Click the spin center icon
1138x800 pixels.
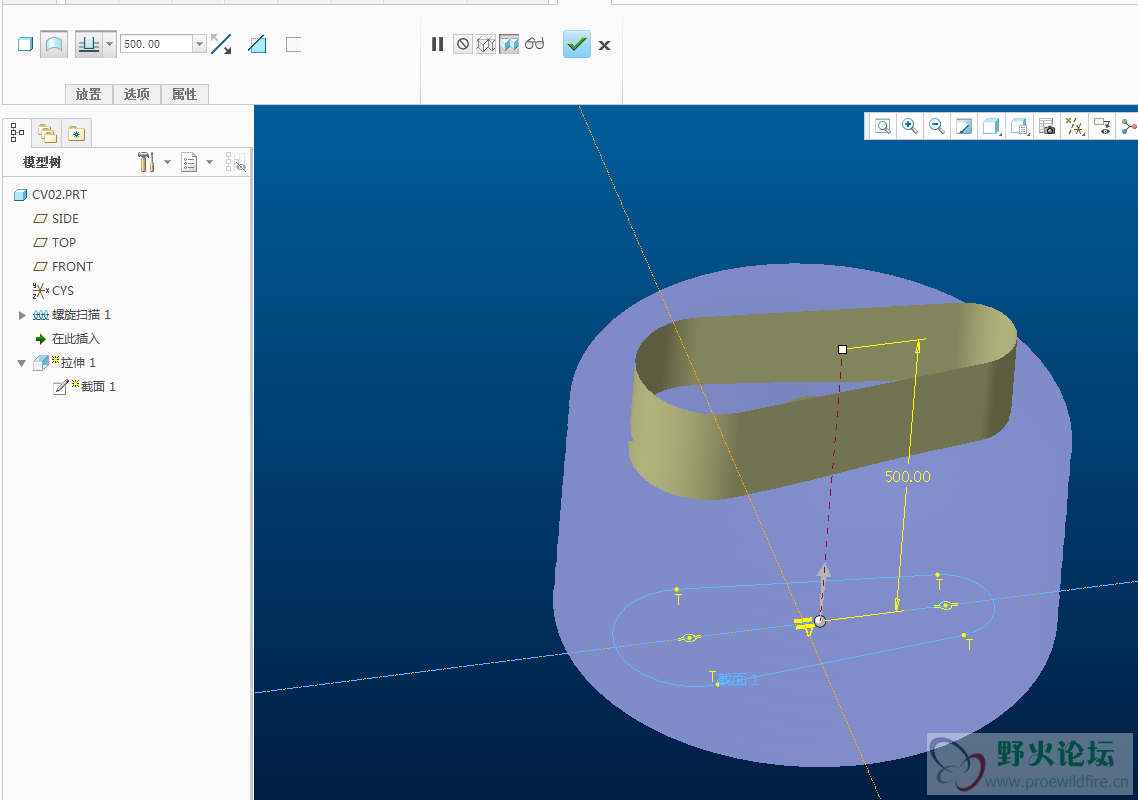1129,126
